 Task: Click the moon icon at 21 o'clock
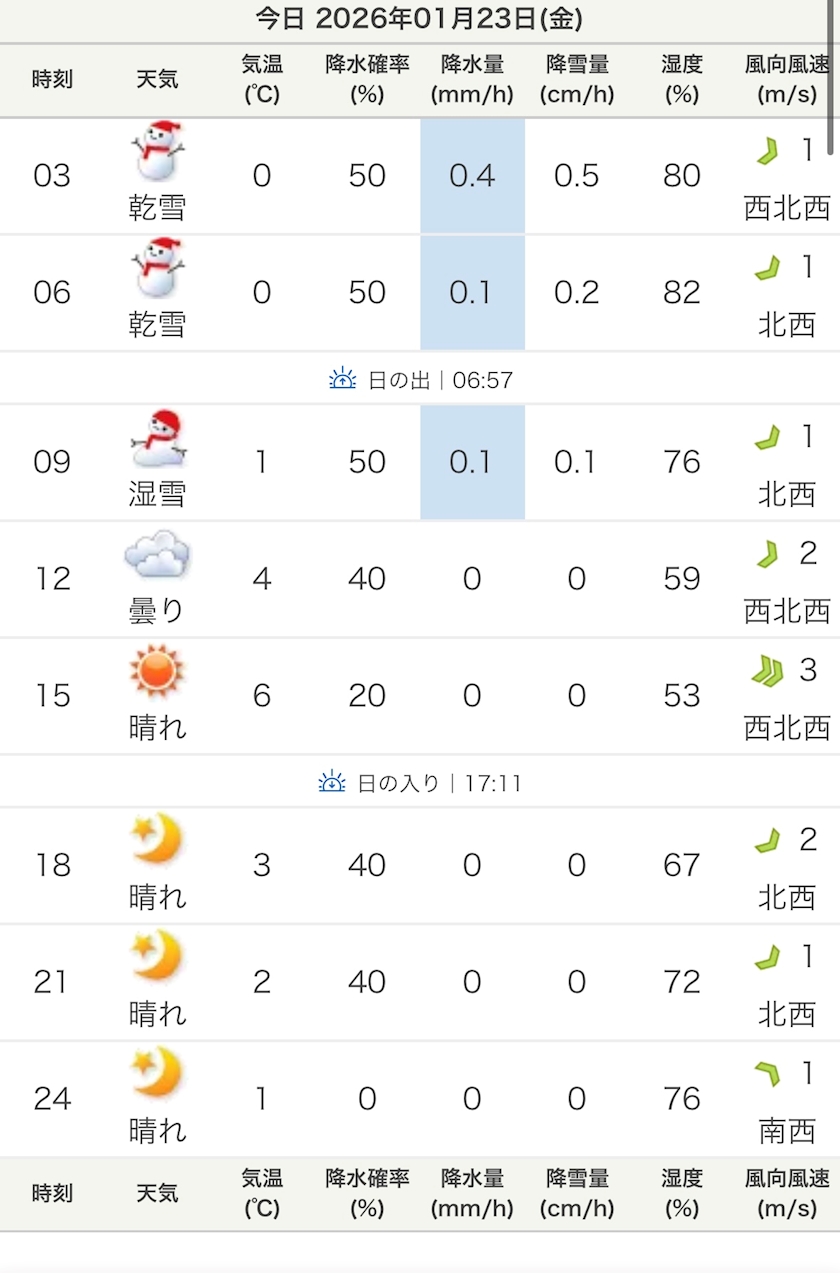158,957
